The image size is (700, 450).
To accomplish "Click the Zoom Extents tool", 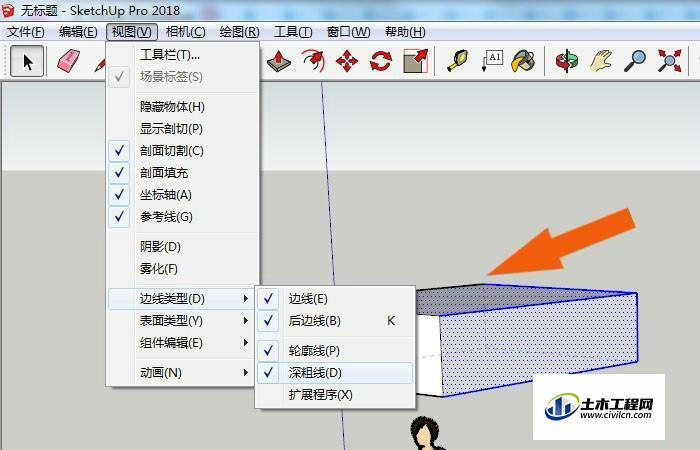I will pos(670,61).
